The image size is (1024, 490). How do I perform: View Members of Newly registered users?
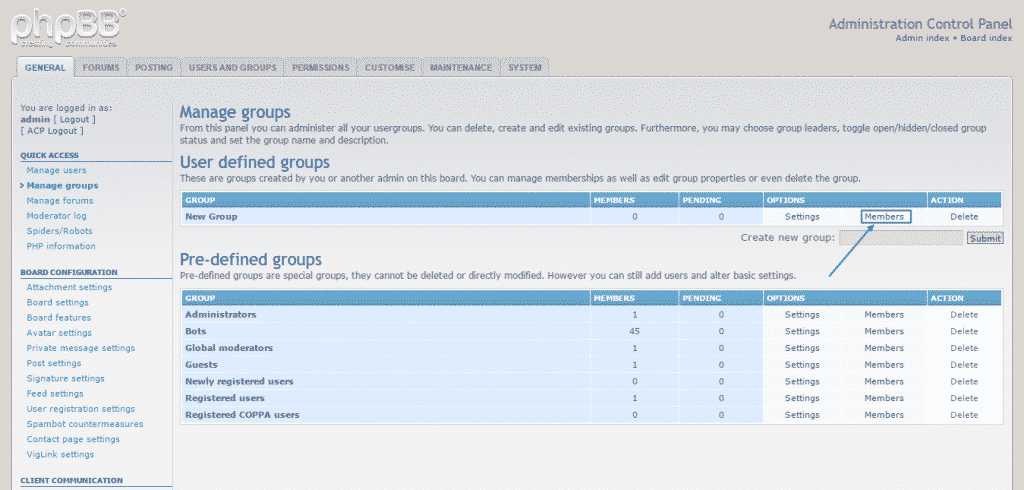(x=884, y=382)
